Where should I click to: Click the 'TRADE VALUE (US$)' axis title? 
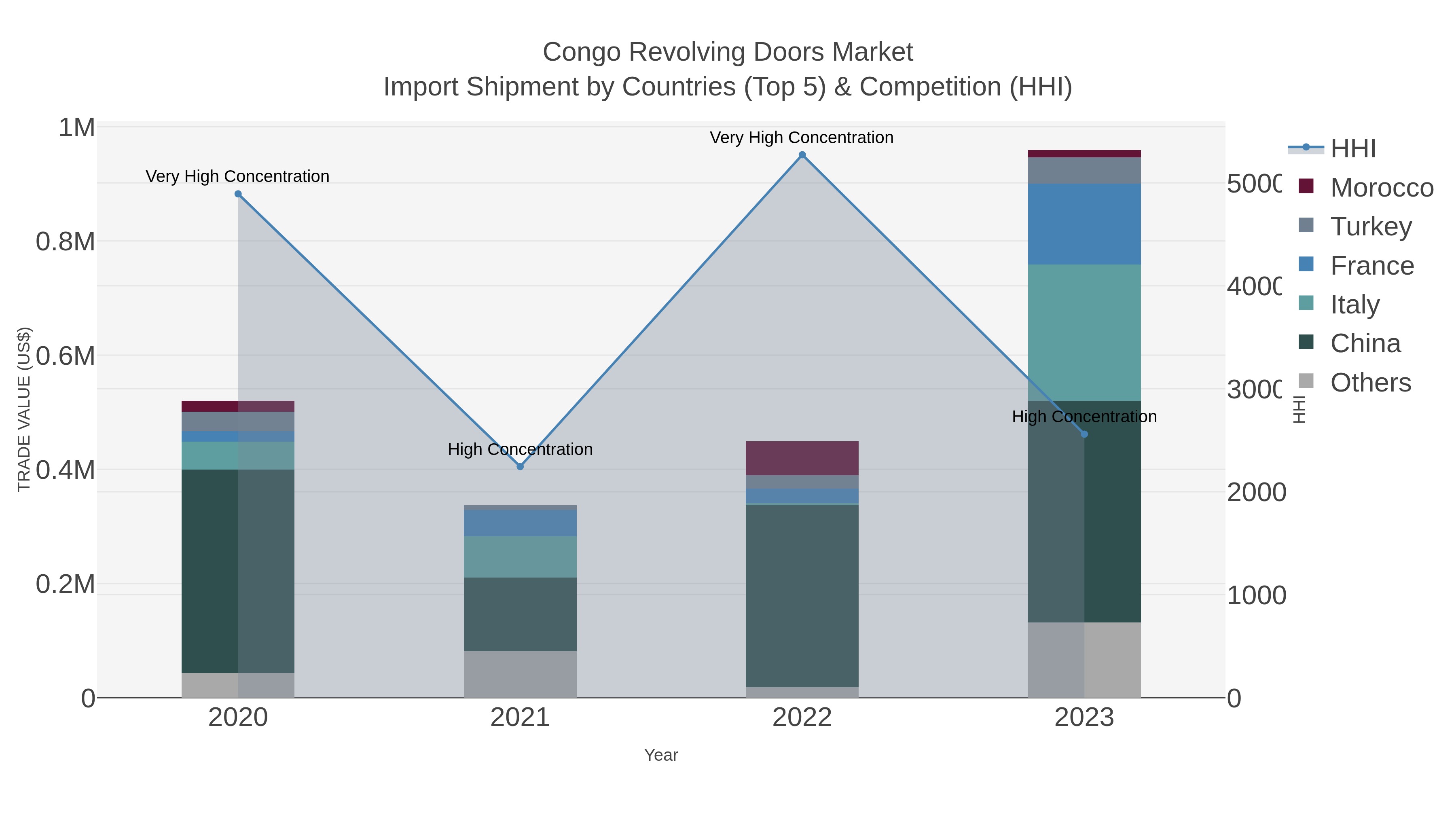[24, 409]
